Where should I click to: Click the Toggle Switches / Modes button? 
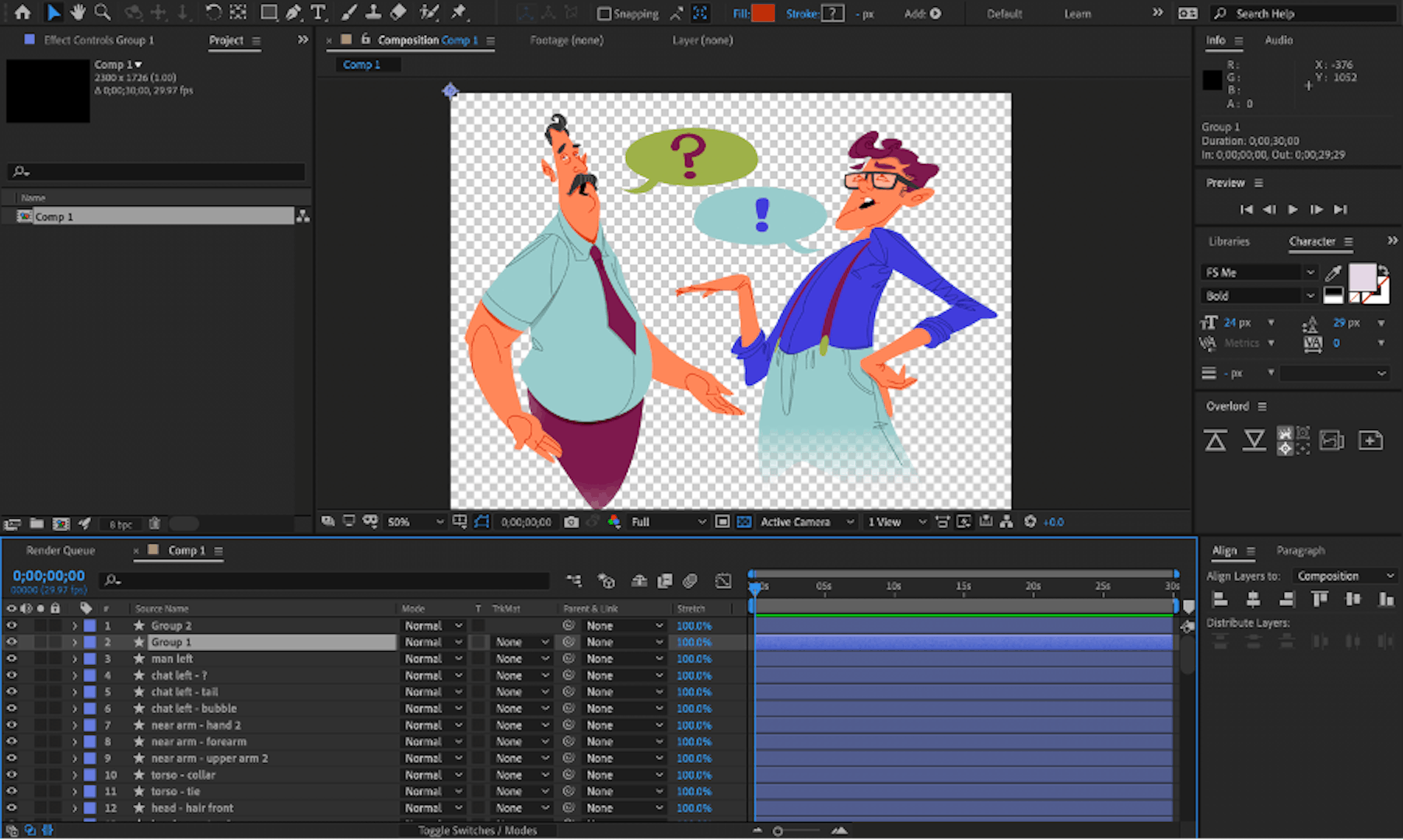pyautogui.click(x=477, y=830)
